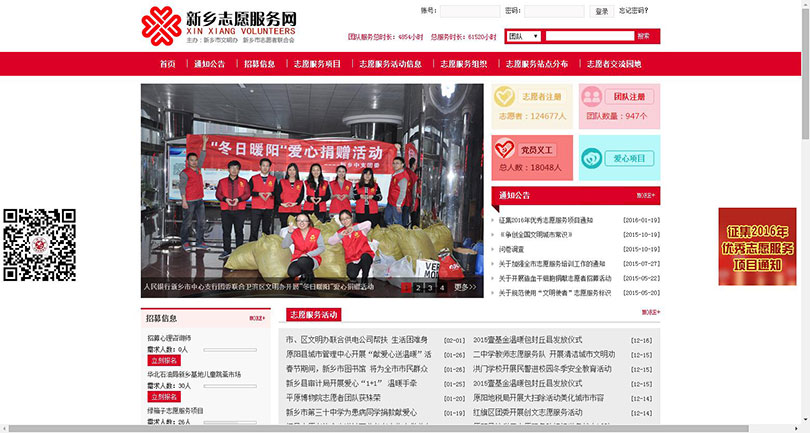Expand 志愿服务活动 with the MORE+ link

[650, 313]
